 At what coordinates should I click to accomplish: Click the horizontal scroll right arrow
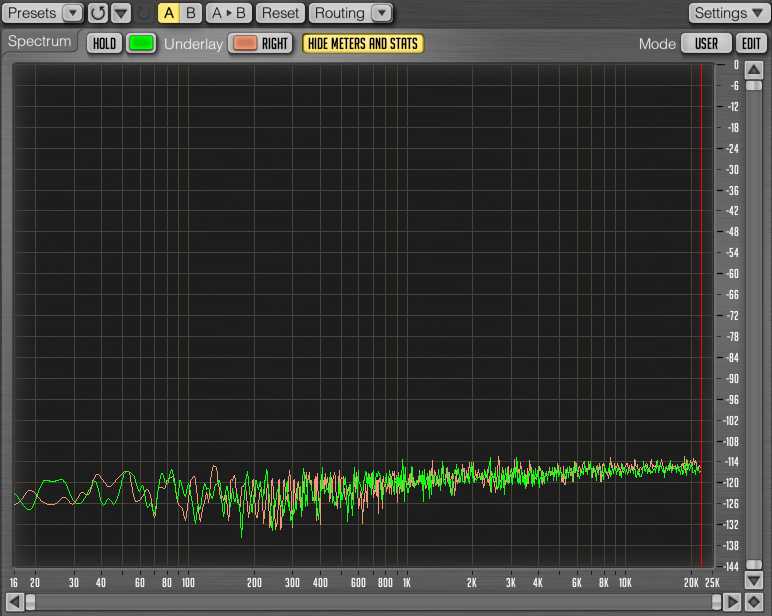tap(732, 602)
